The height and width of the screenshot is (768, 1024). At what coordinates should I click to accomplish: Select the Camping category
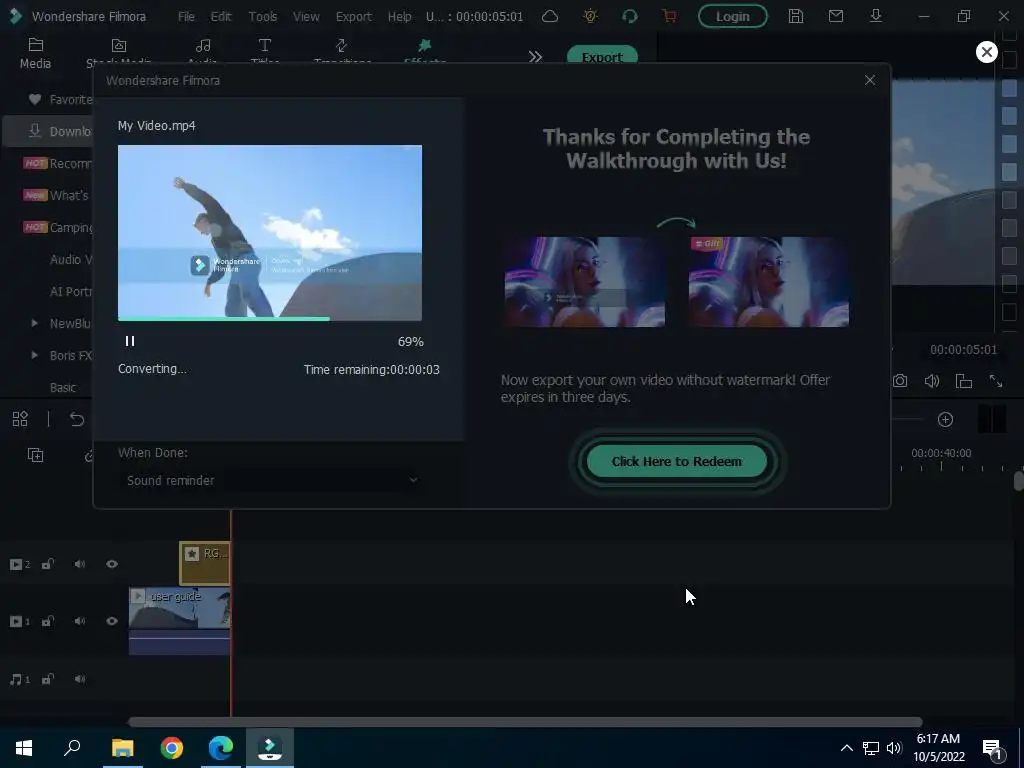pyautogui.click(x=57, y=227)
